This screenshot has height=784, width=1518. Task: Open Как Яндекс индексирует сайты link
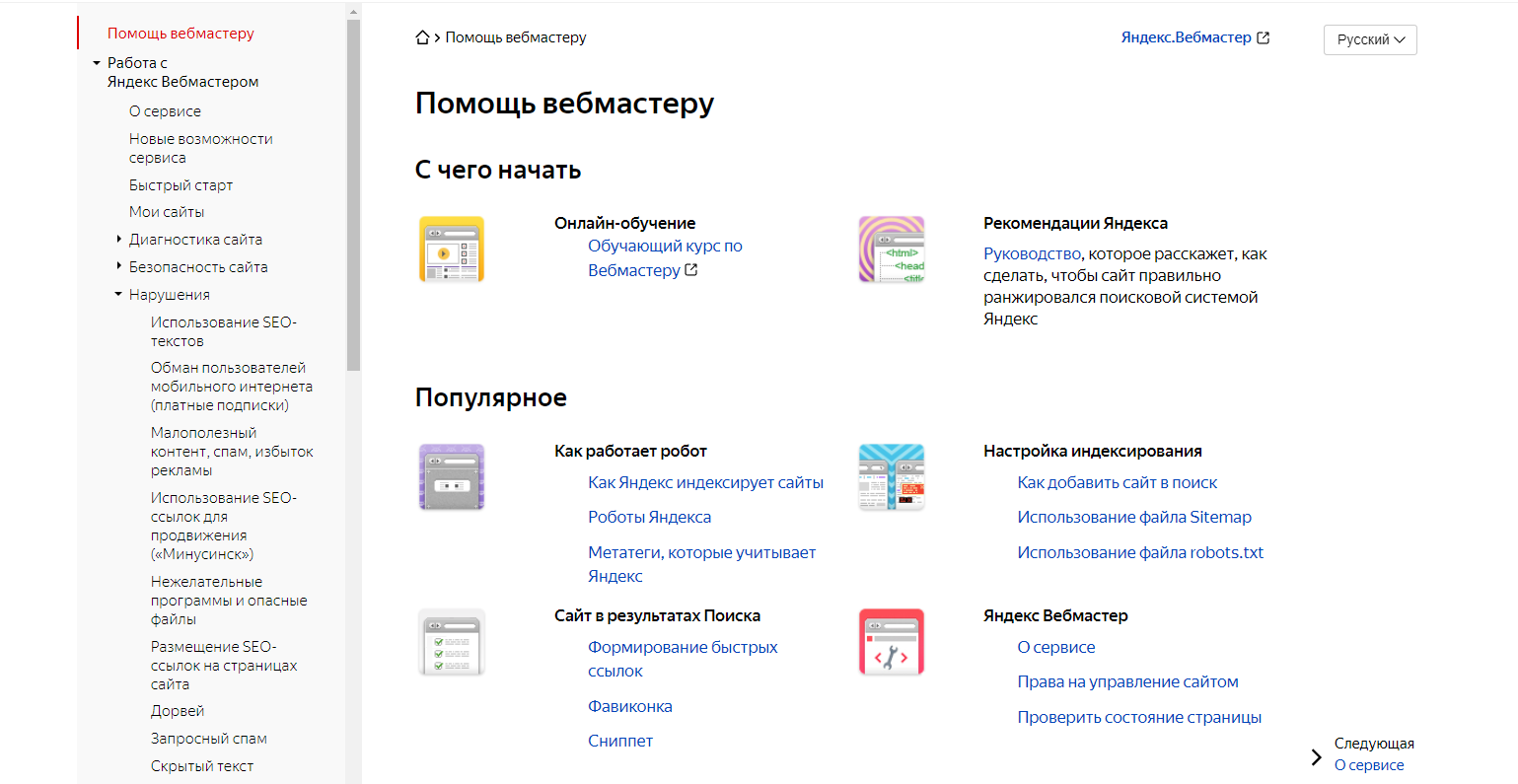(705, 483)
